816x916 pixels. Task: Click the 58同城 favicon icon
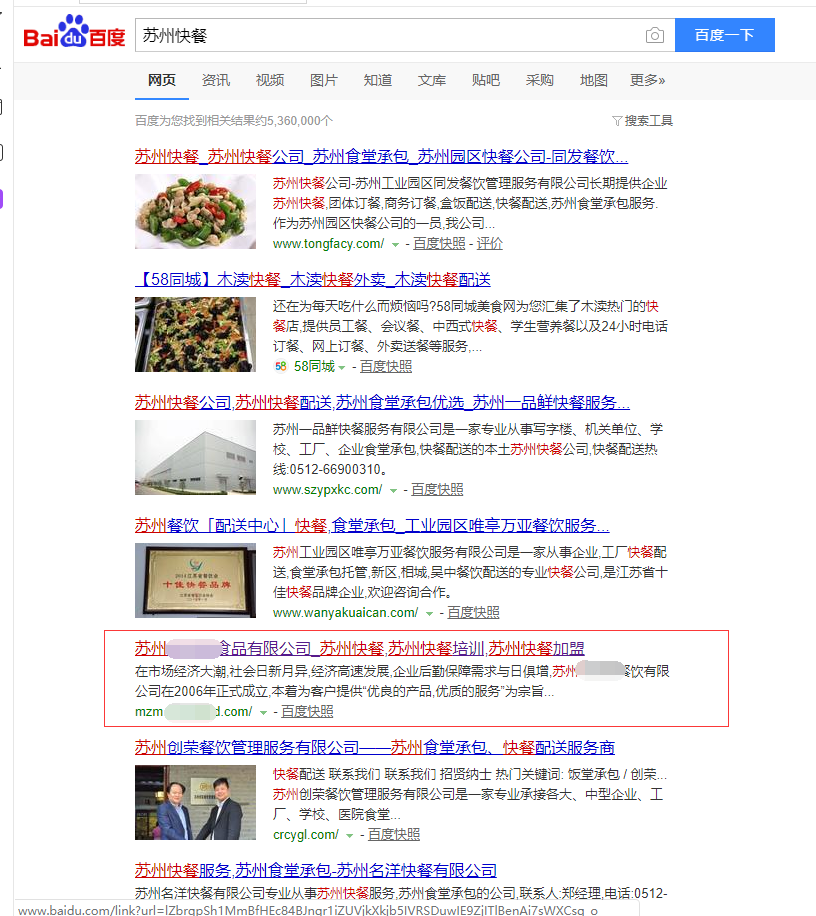pyautogui.click(x=280, y=366)
